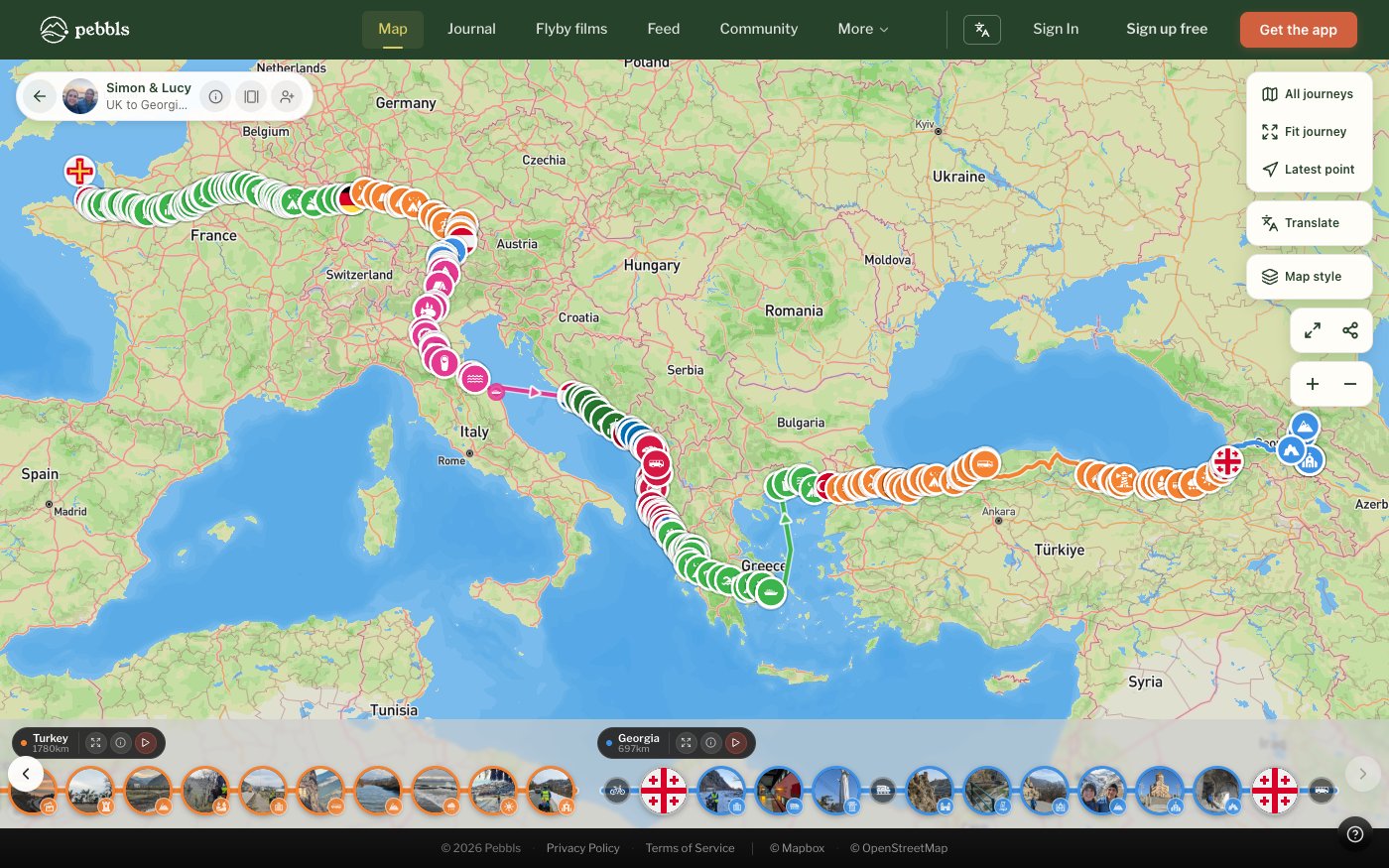
Task: Open Simon & Lucy journey info icon
Action: [x=215, y=96]
